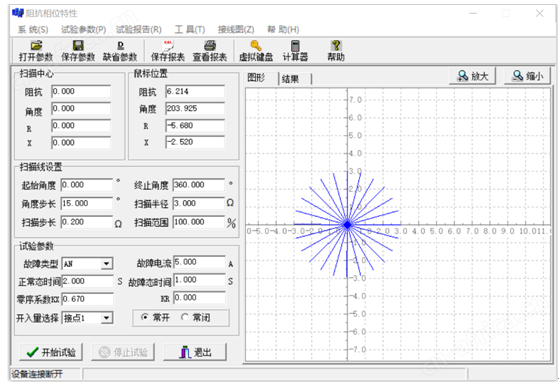Click the disabled 停止试验 stop button
This screenshot has height=386, width=559.
tap(123, 352)
